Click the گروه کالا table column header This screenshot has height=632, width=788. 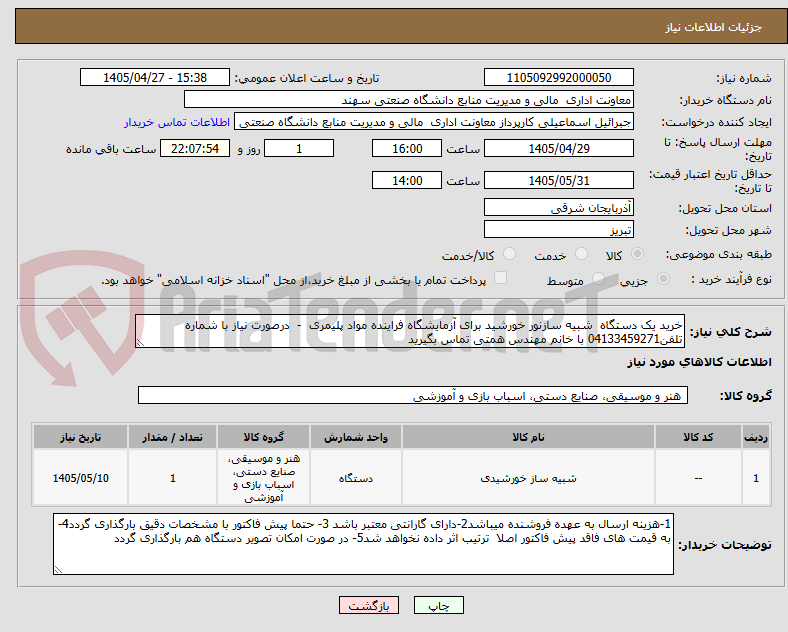[x=263, y=437]
